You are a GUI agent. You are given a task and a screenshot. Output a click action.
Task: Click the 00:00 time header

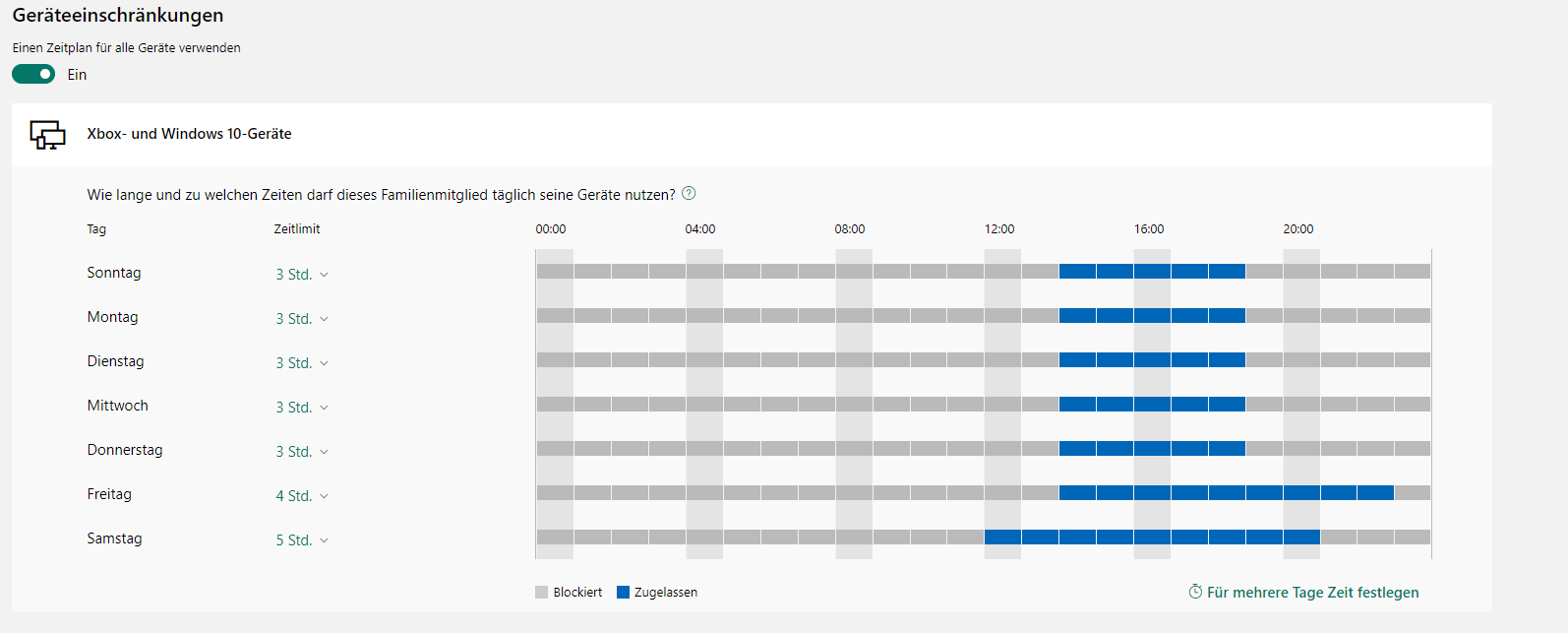point(551,229)
